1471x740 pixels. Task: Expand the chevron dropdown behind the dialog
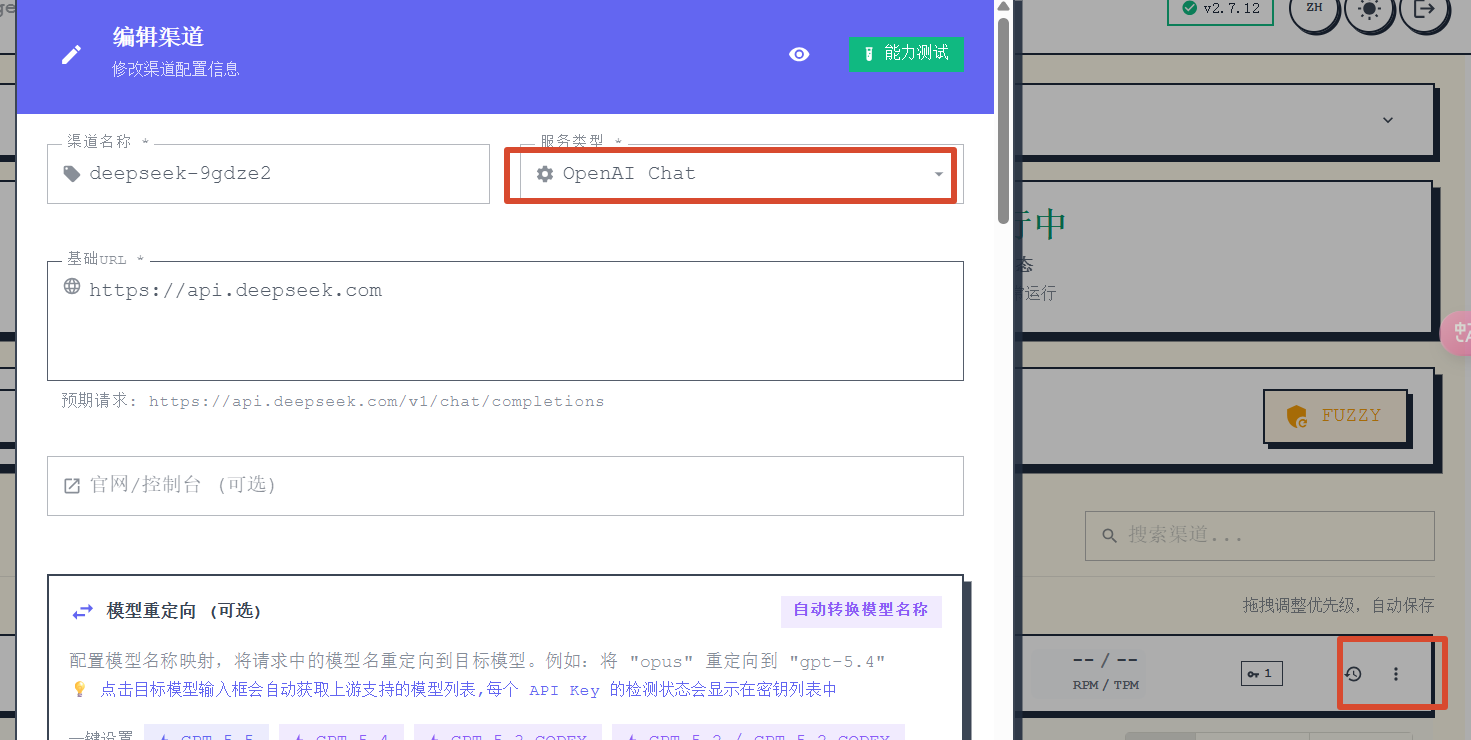(1388, 120)
